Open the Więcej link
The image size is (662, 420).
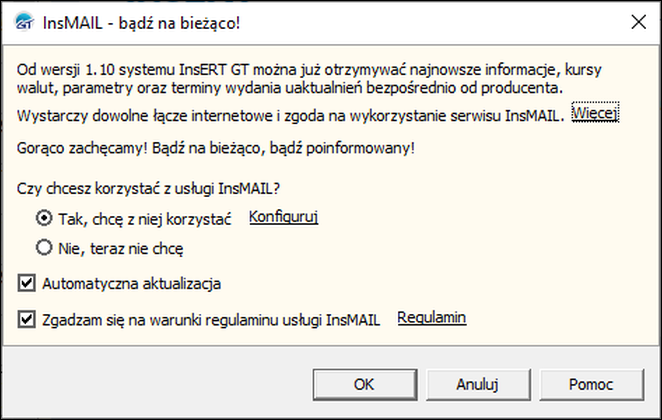[596, 114]
